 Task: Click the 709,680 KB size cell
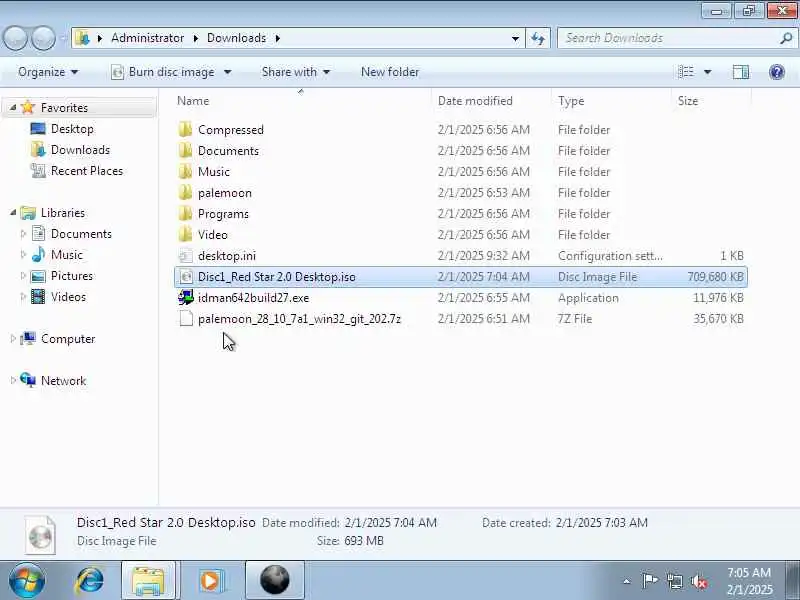[715, 277]
